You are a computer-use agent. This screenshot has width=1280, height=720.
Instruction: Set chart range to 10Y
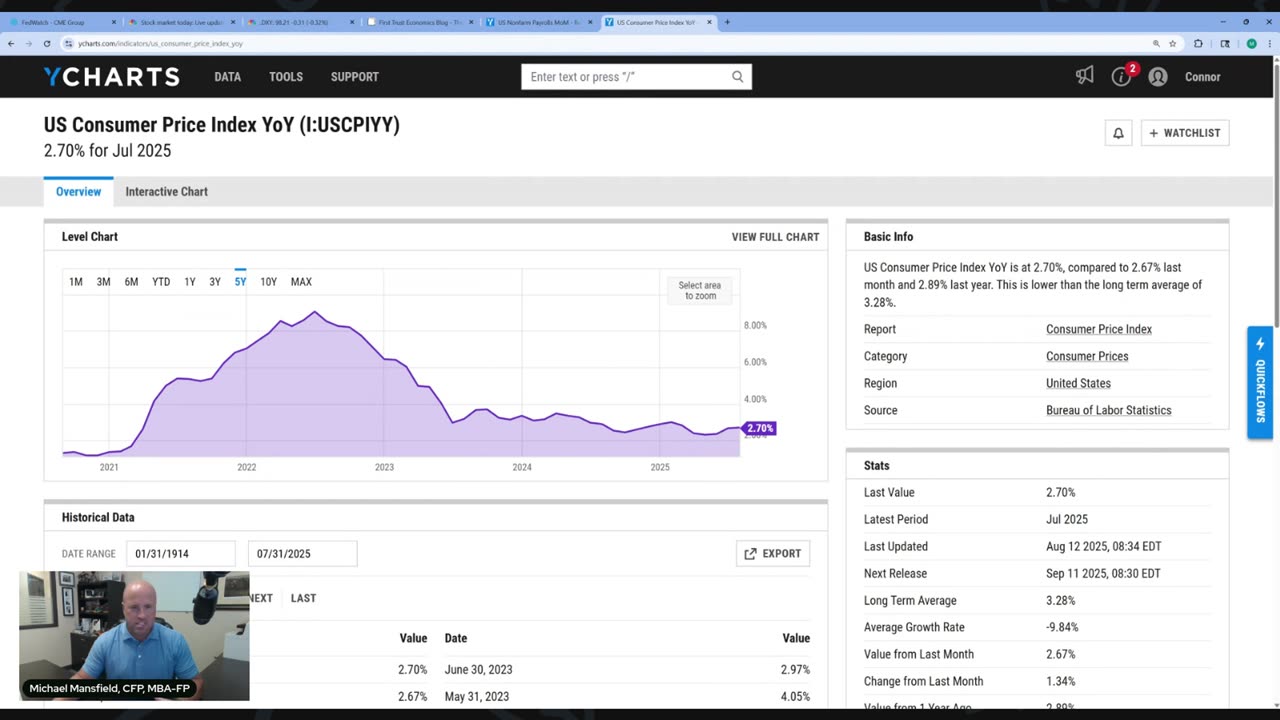pos(268,282)
